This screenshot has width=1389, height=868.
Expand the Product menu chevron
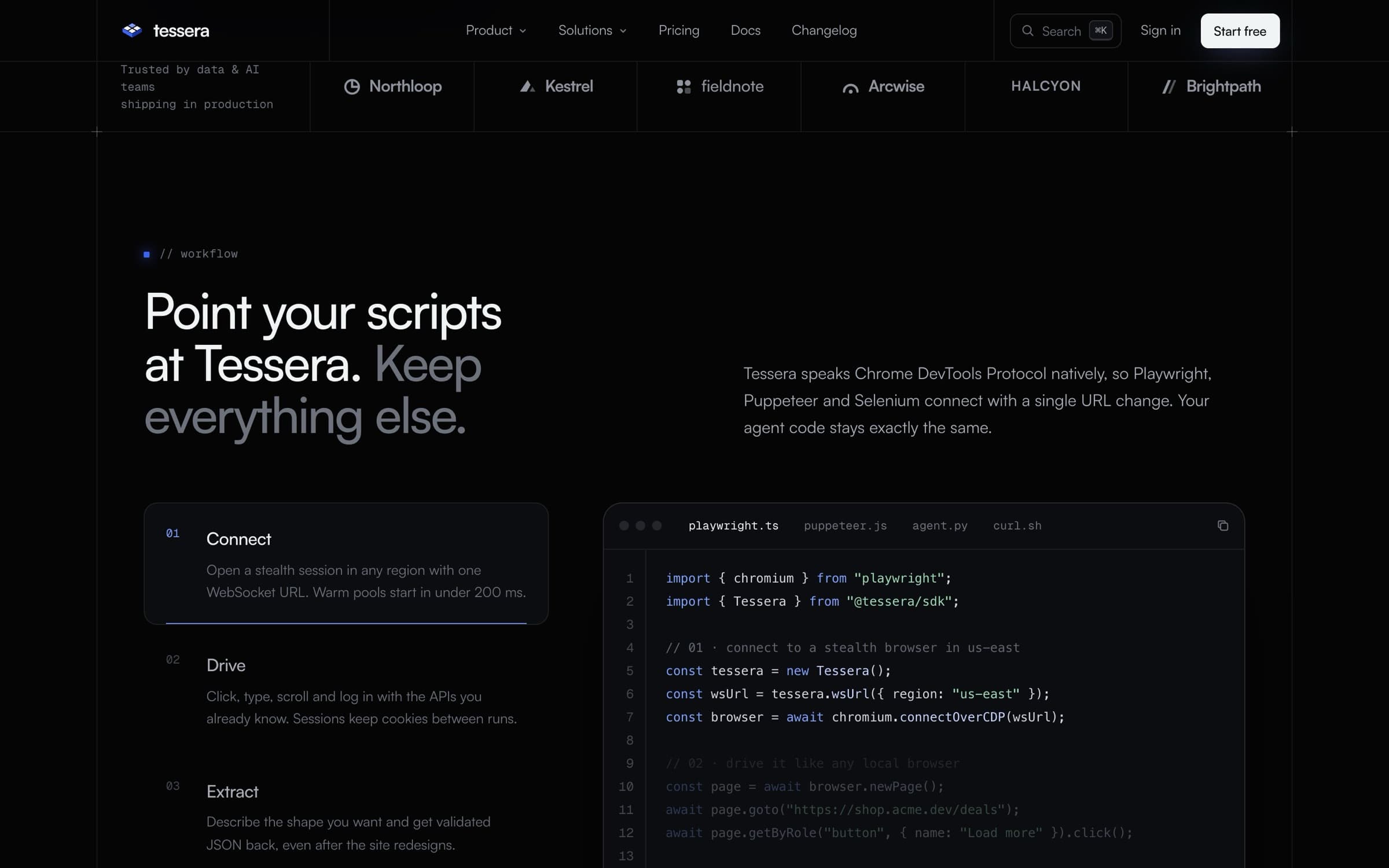point(523,31)
